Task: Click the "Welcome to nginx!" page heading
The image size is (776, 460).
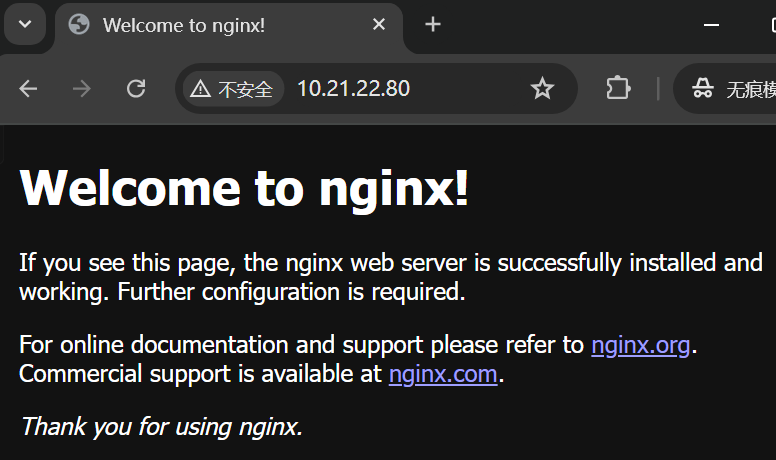Action: [x=244, y=187]
